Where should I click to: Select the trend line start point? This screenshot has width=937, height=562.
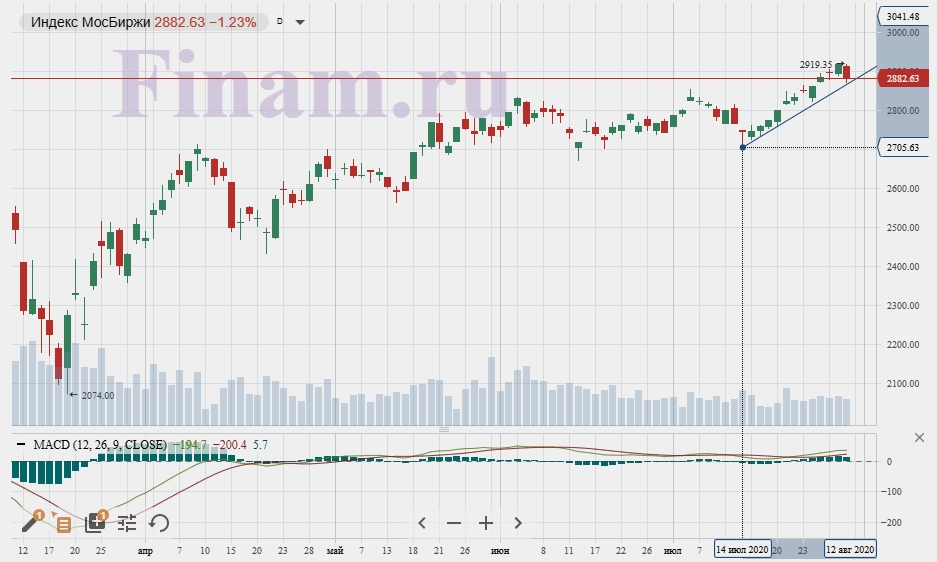coord(743,147)
